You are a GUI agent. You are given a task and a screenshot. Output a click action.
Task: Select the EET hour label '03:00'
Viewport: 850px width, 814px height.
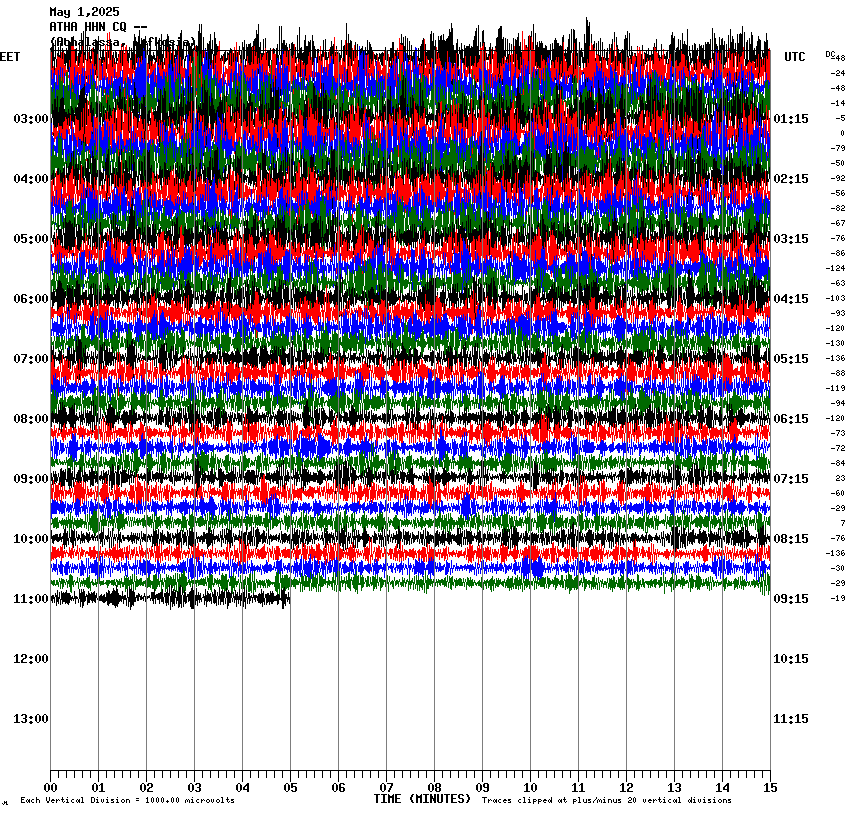[x=31, y=119]
